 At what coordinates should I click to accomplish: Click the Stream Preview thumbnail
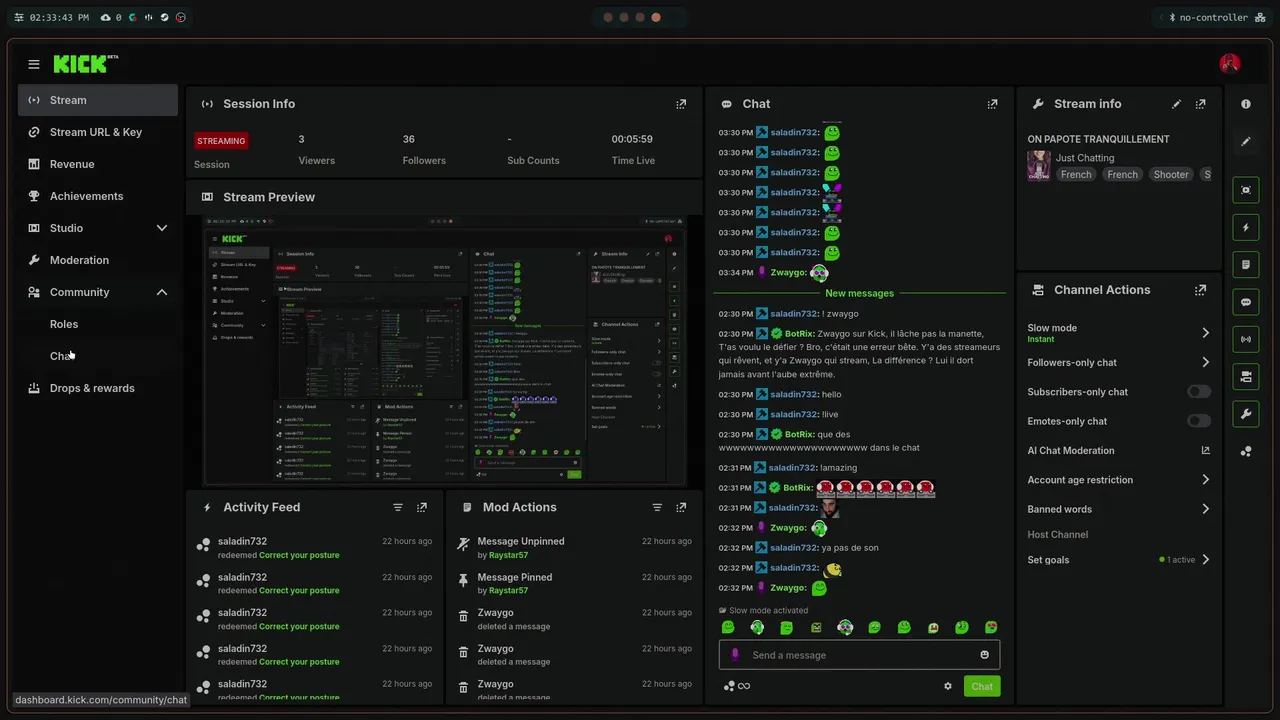445,352
